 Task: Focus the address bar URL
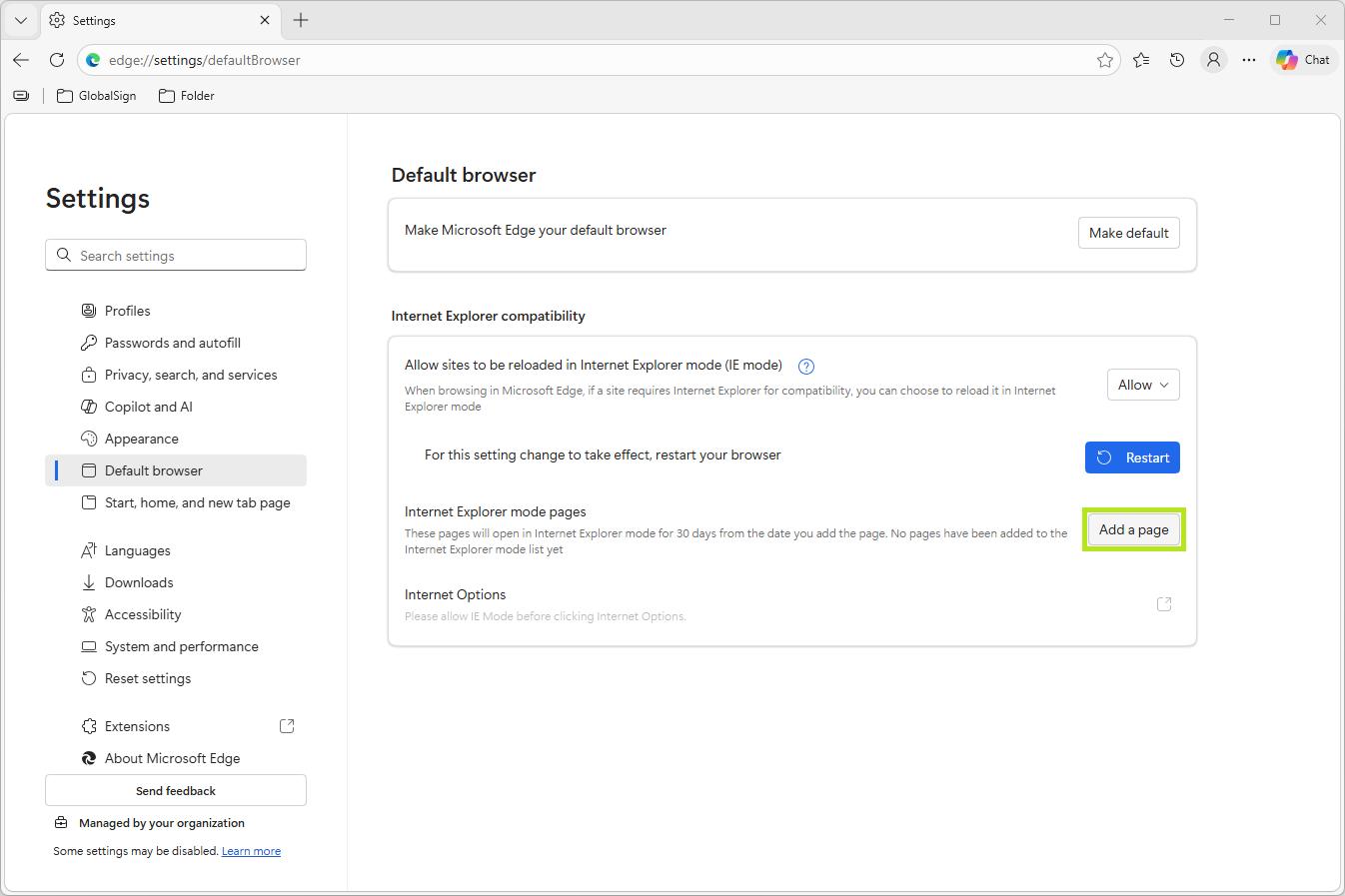(600, 60)
